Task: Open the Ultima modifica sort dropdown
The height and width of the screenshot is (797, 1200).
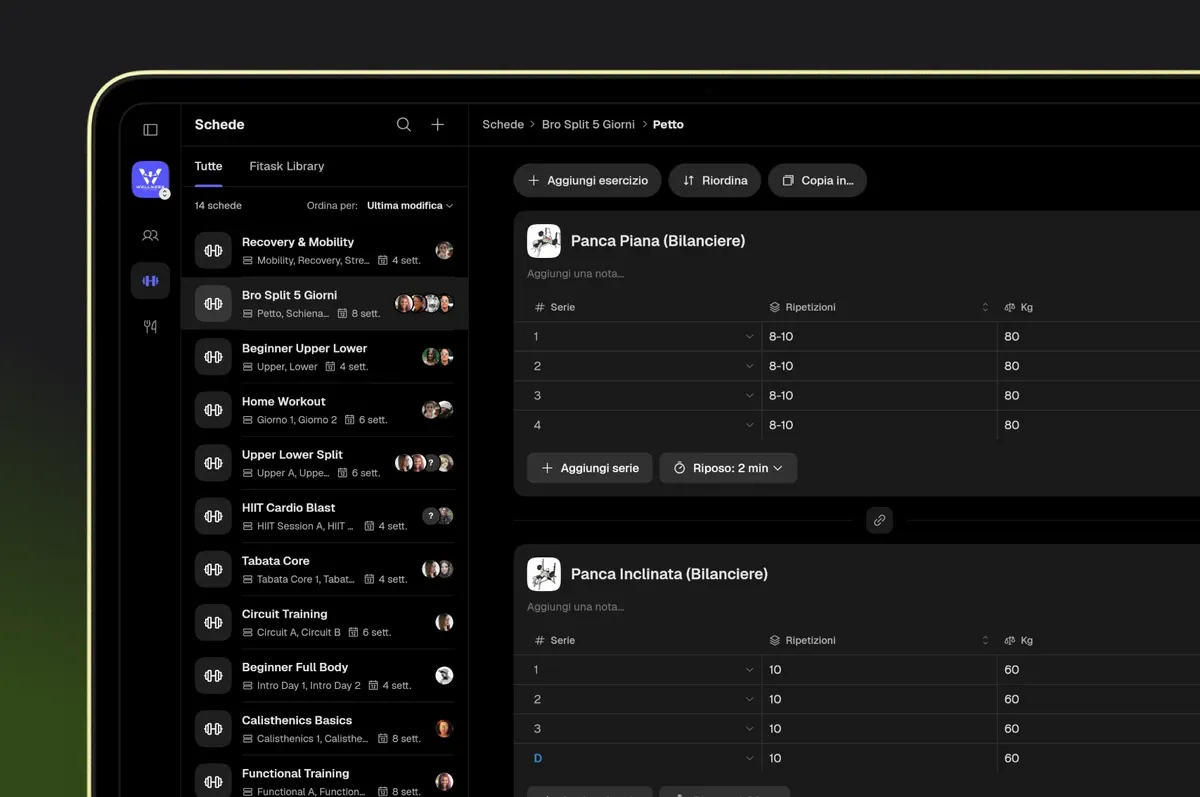Action: tap(410, 205)
